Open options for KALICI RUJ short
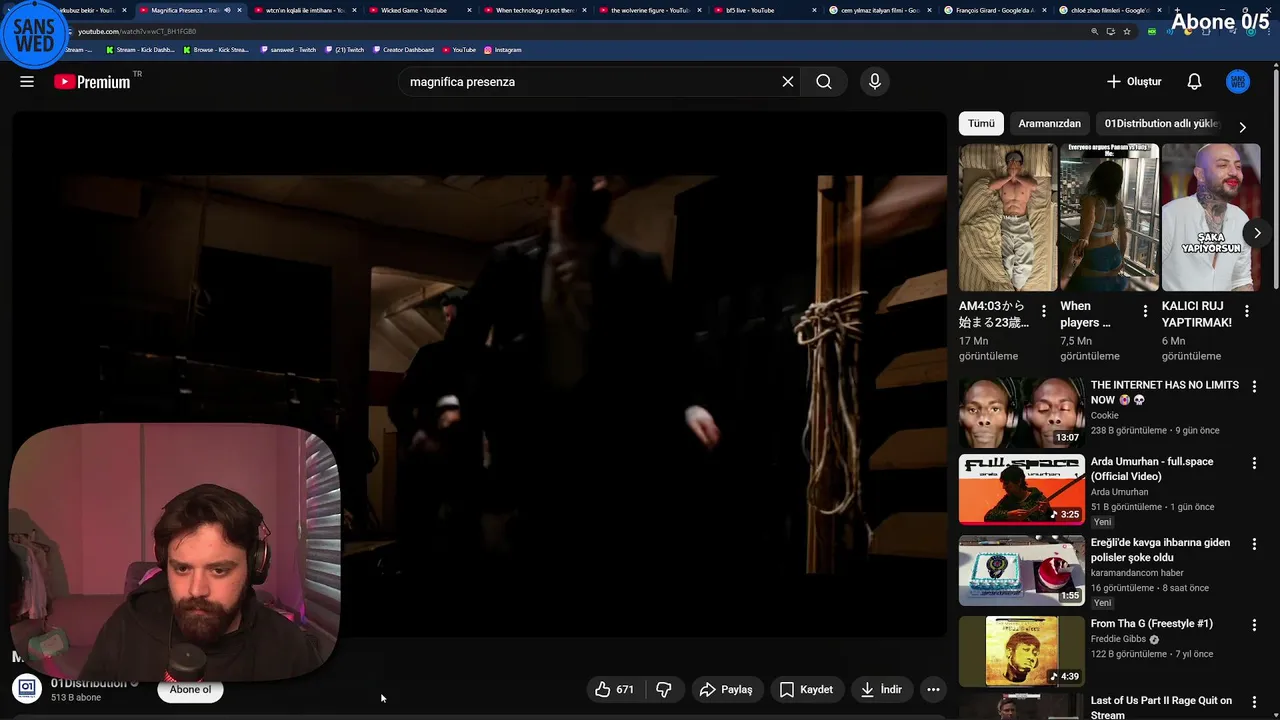This screenshot has height=720, width=1280. [x=1247, y=311]
